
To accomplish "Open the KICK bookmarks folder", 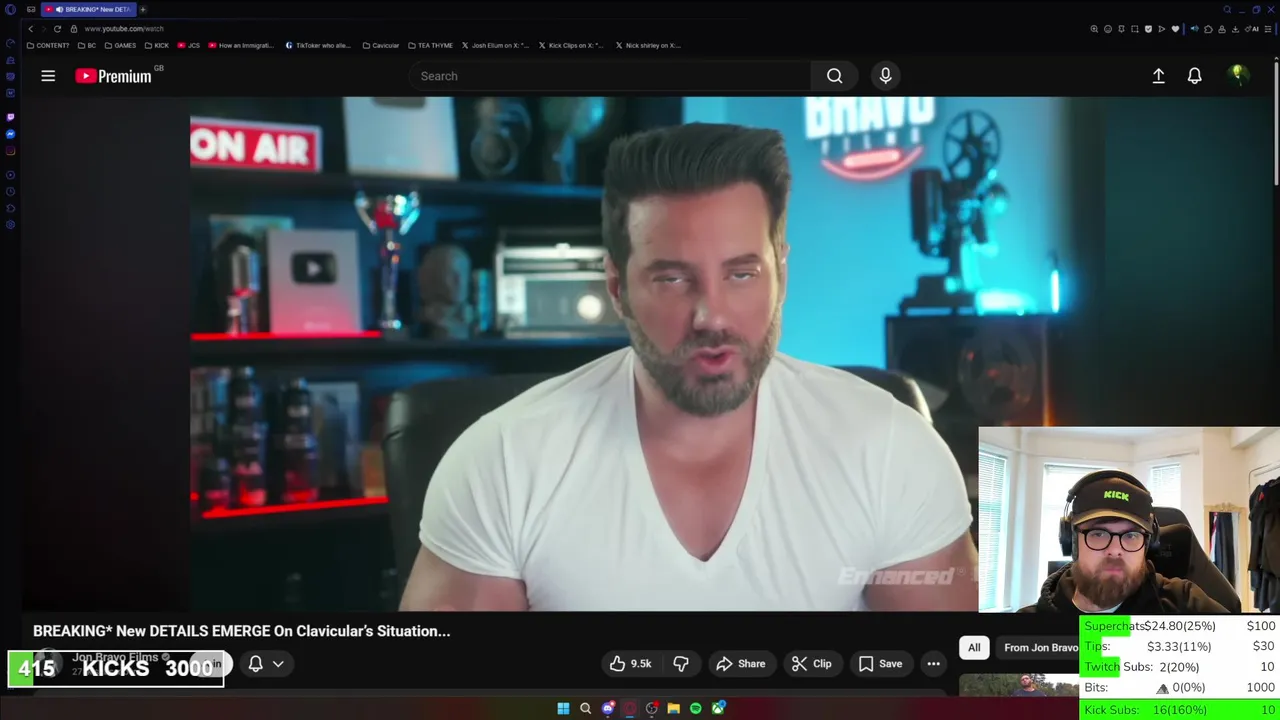I will tap(157, 45).
